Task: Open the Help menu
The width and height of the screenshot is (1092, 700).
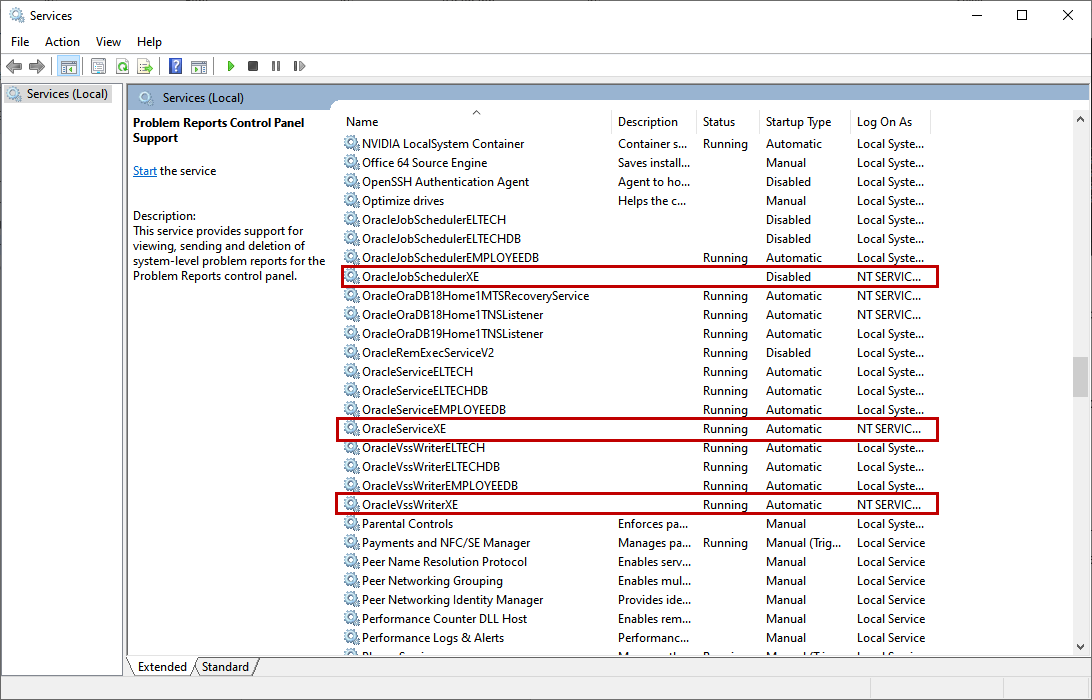Action: pyautogui.click(x=149, y=42)
